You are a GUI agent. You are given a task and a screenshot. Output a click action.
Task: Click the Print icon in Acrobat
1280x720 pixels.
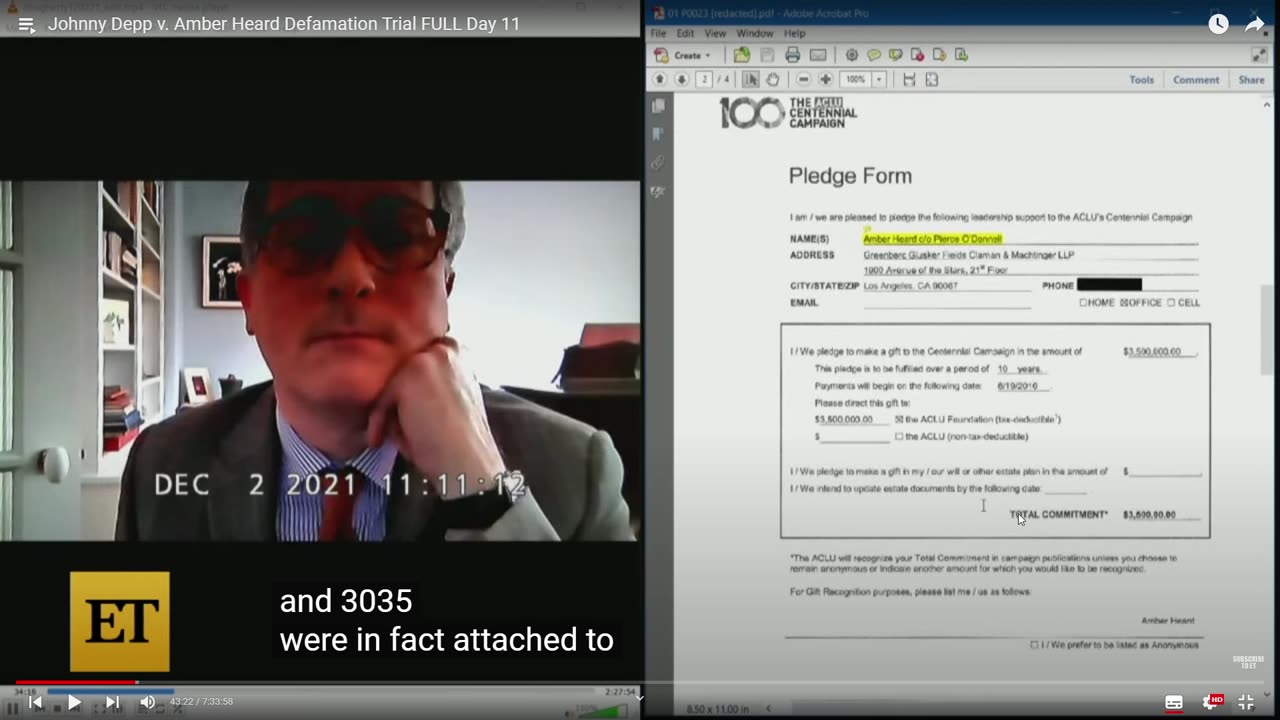tap(792, 55)
